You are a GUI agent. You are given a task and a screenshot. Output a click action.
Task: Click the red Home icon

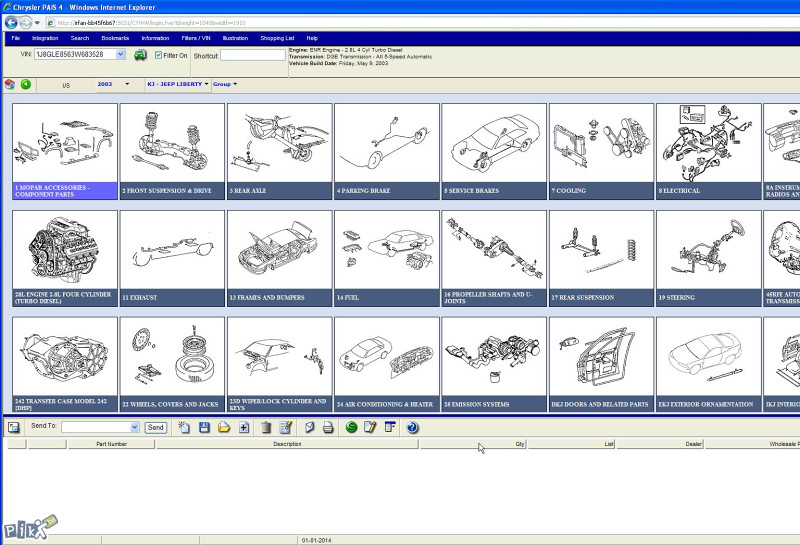(10, 84)
